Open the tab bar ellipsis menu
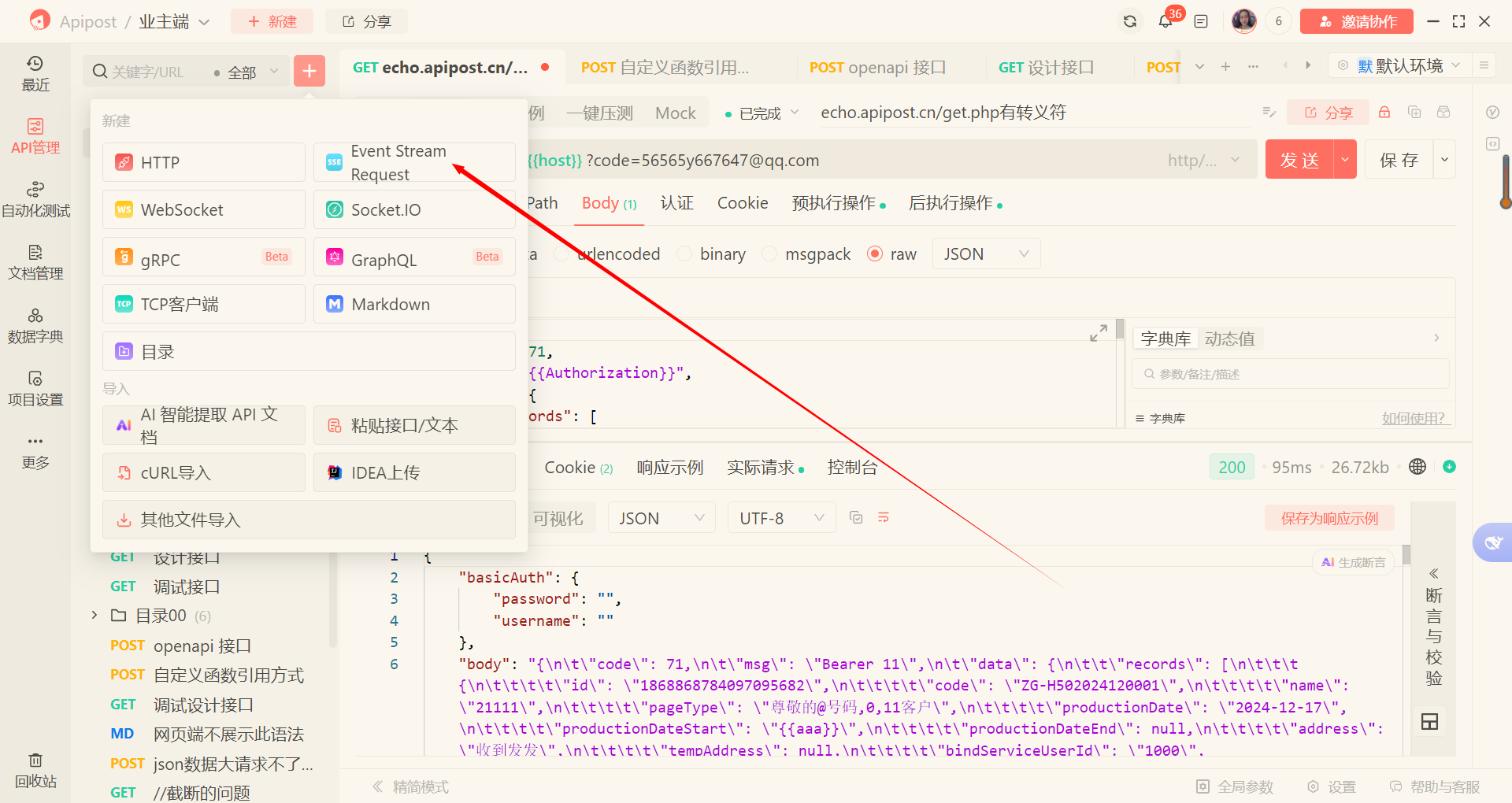This screenshot has height=803, width=1512. 1253,67
